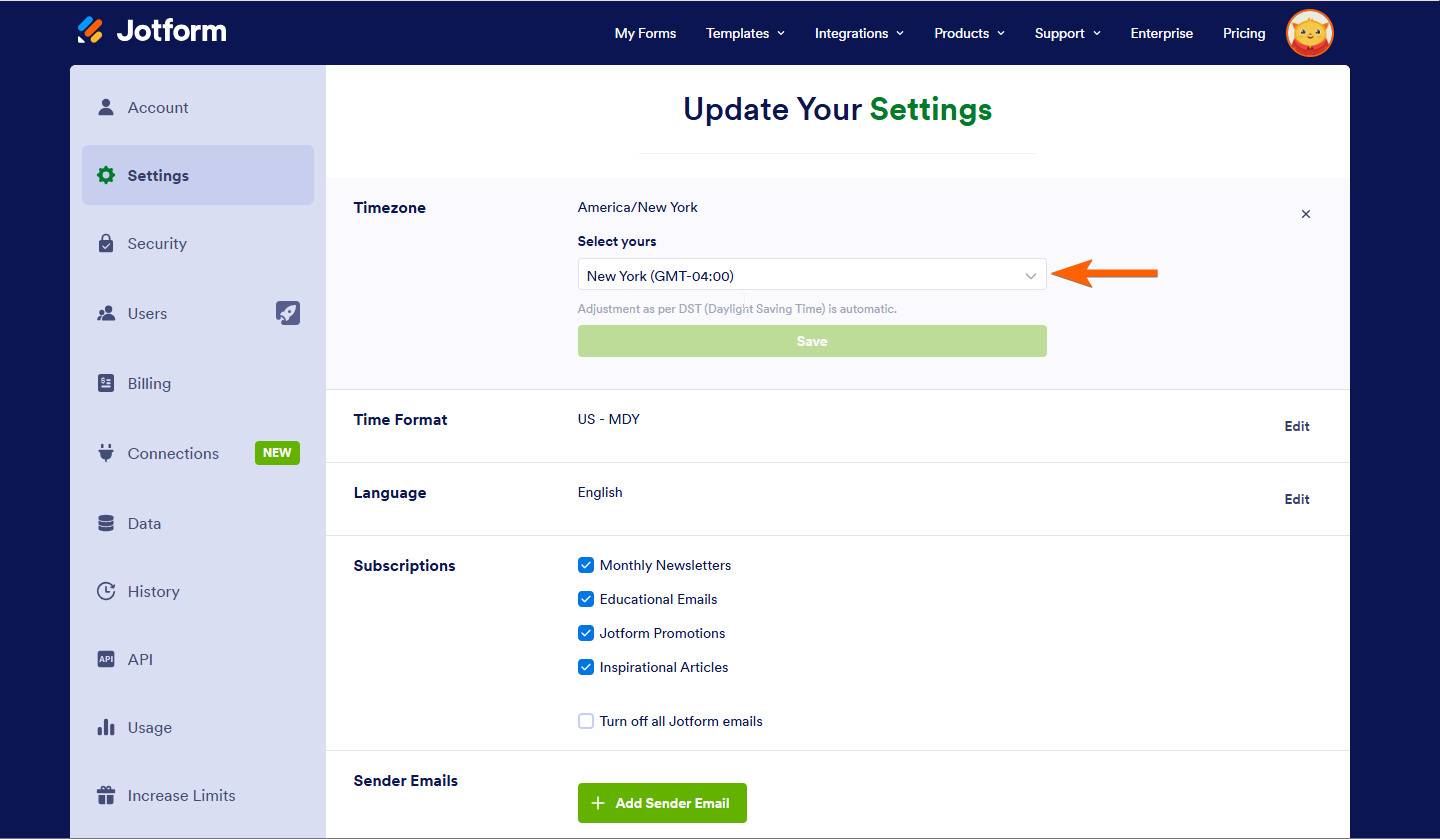Viewport: 1440px width, 839px height.
Task: Open the History tab
Action: tap(198, 591)
